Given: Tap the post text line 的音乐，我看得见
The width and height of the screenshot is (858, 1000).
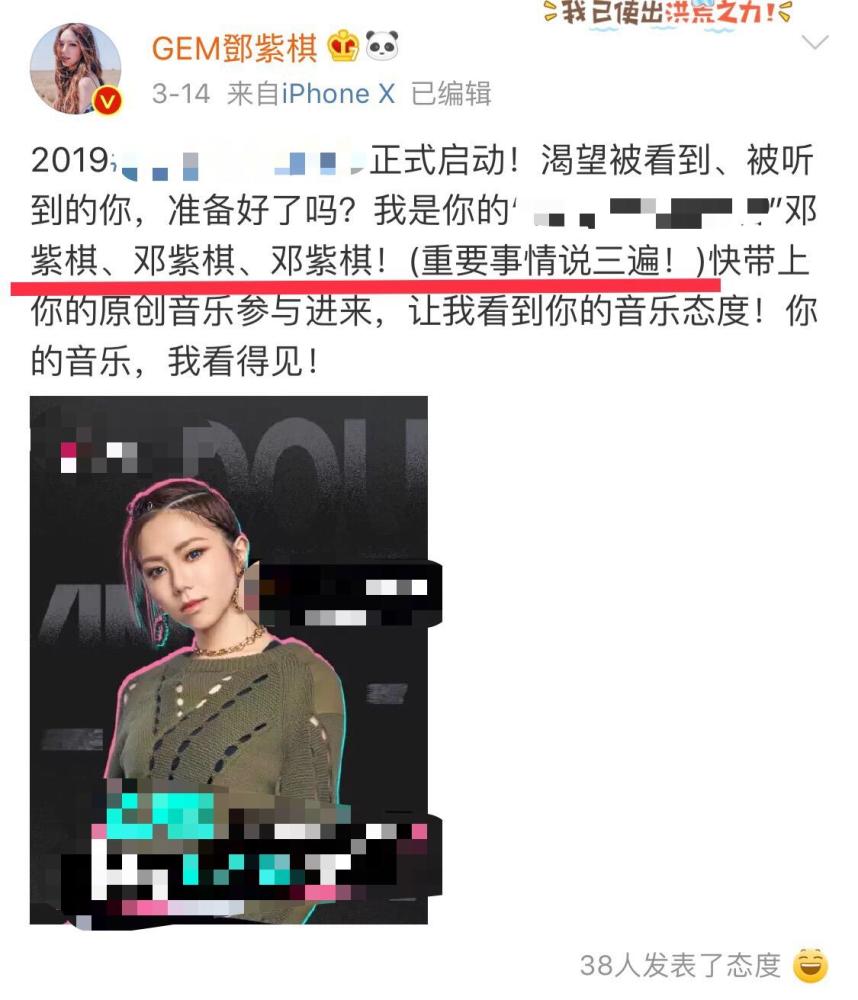Looking at the screenshot, I should coord(174,362).
